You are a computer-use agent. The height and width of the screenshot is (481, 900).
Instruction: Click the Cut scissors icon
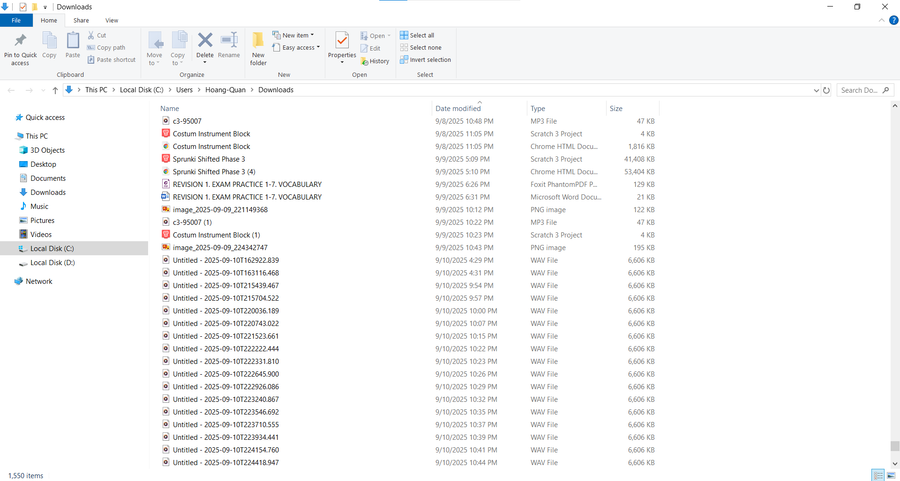point(91,35)
